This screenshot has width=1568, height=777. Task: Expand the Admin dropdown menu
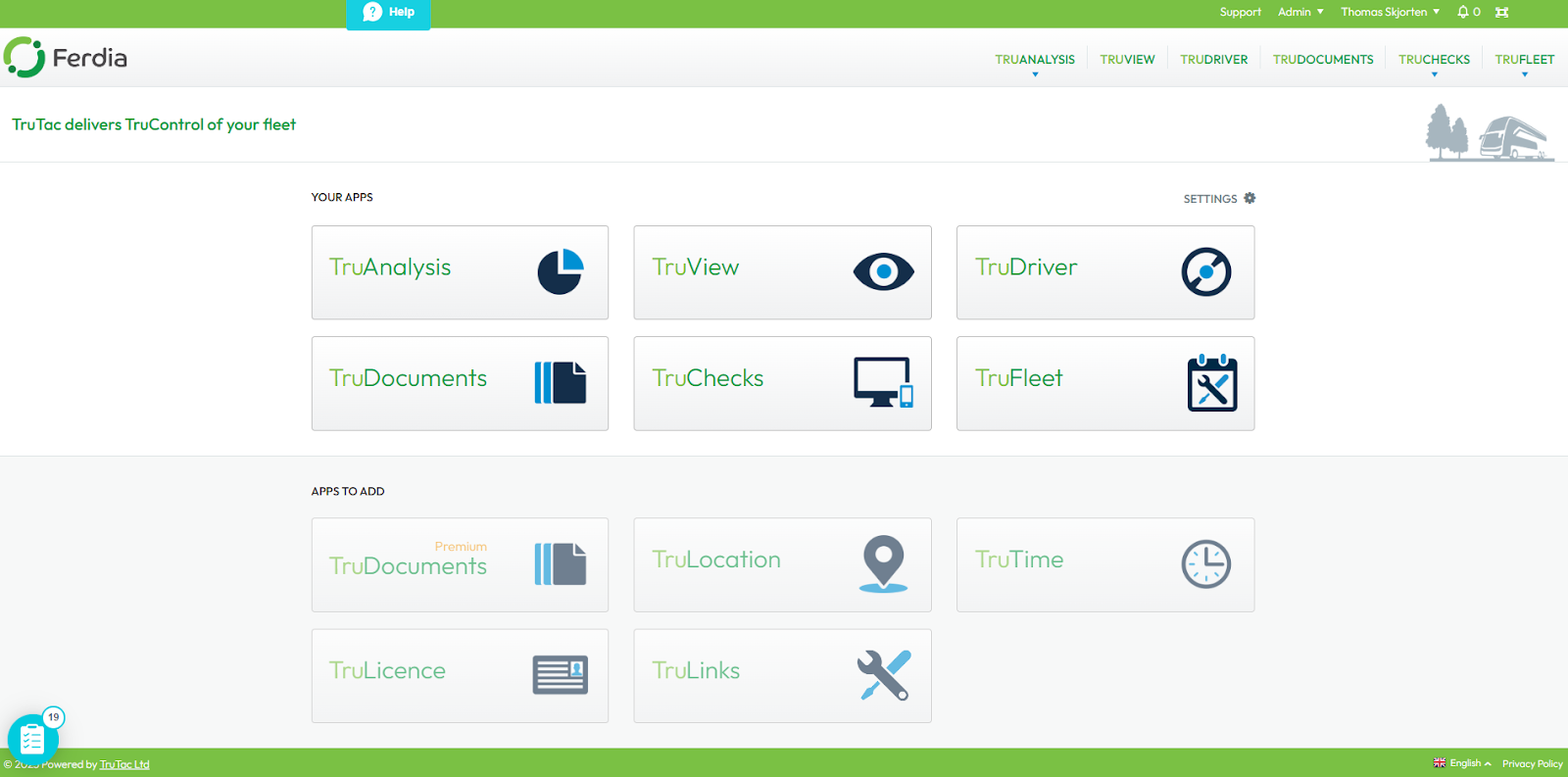pyautogui.click(x=1300, y=12)
